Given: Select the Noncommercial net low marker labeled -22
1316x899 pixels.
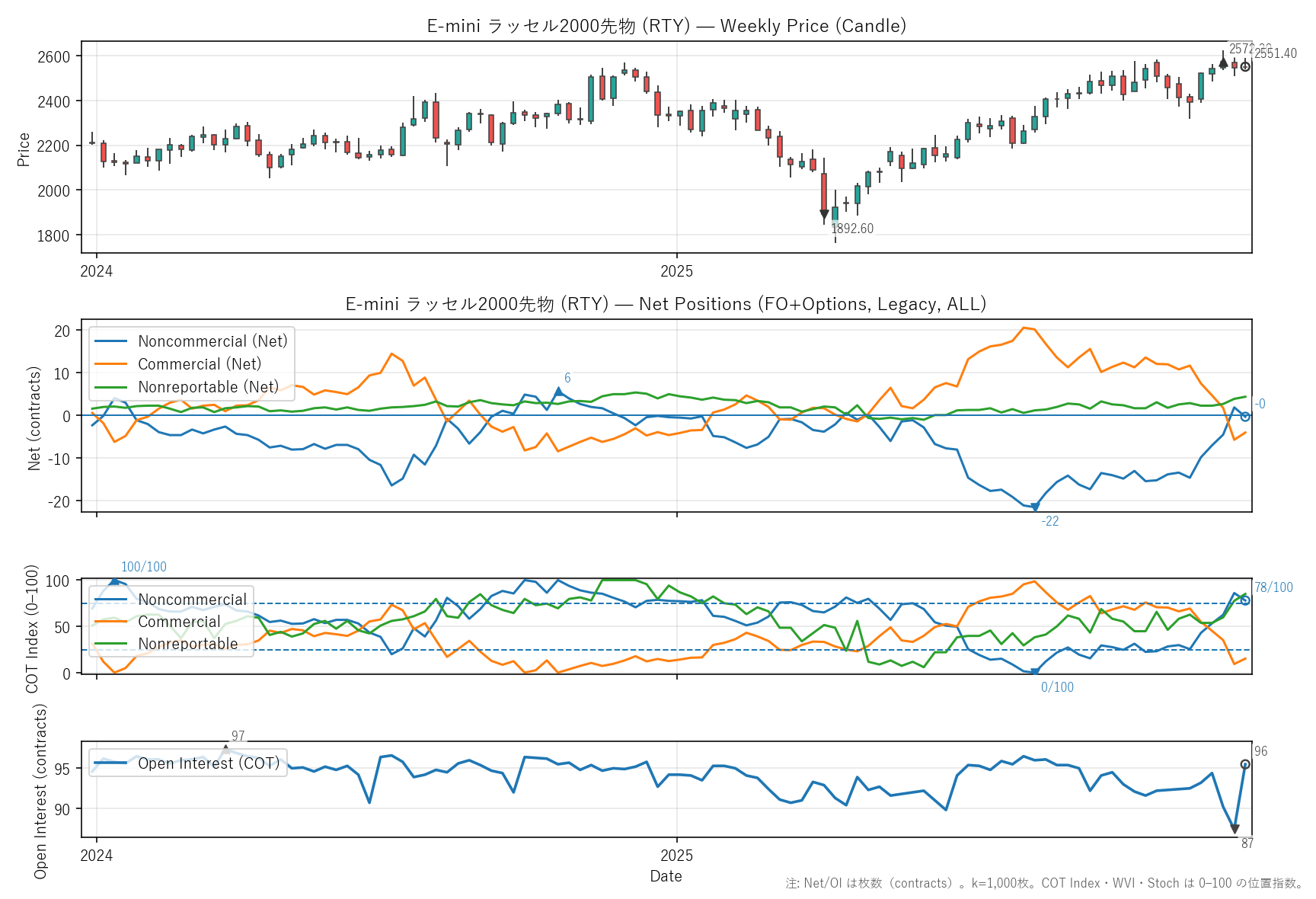Looking at the screenshot, I should click(1034, 507).
